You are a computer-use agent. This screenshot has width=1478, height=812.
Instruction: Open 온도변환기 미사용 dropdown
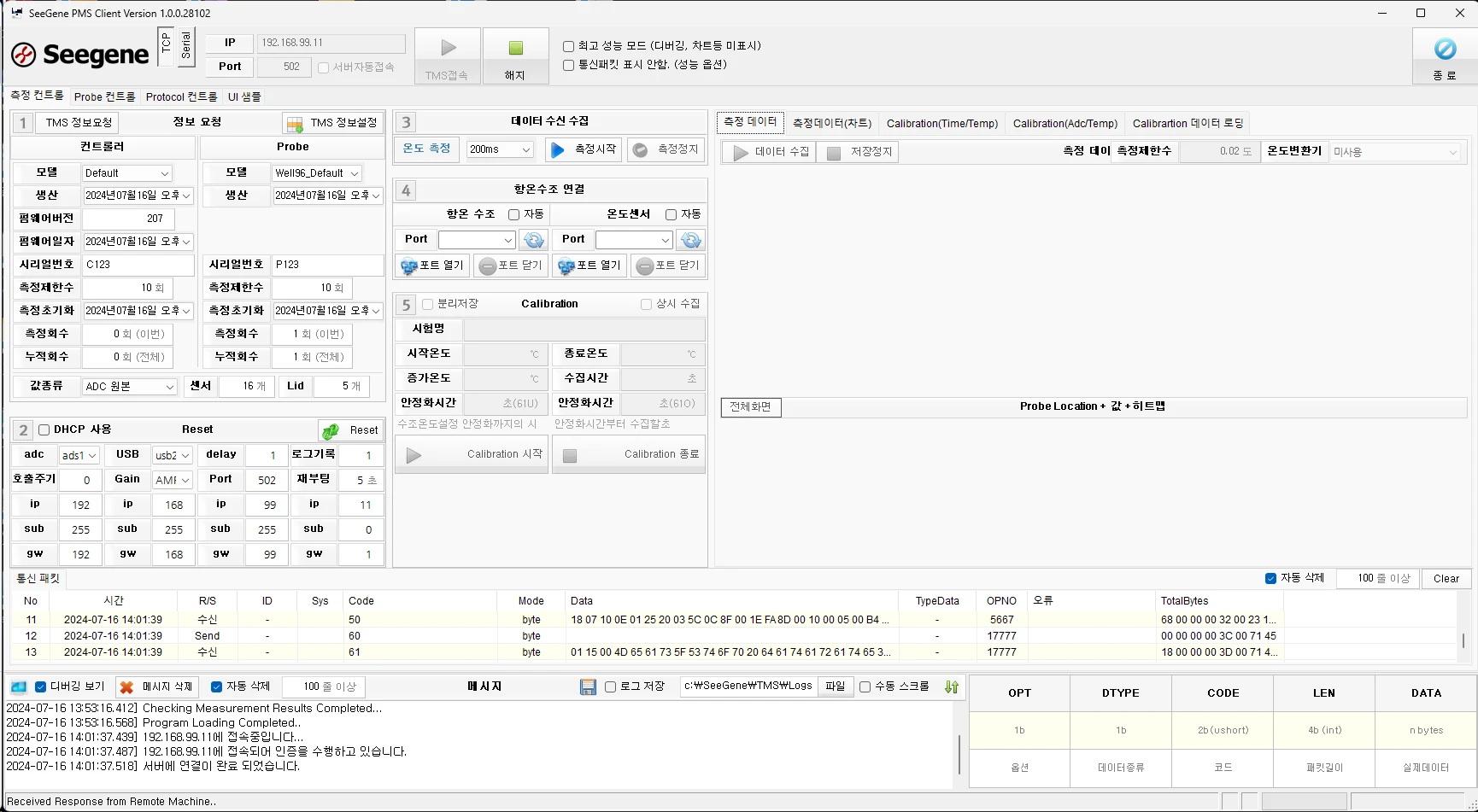pos(1395,152)
